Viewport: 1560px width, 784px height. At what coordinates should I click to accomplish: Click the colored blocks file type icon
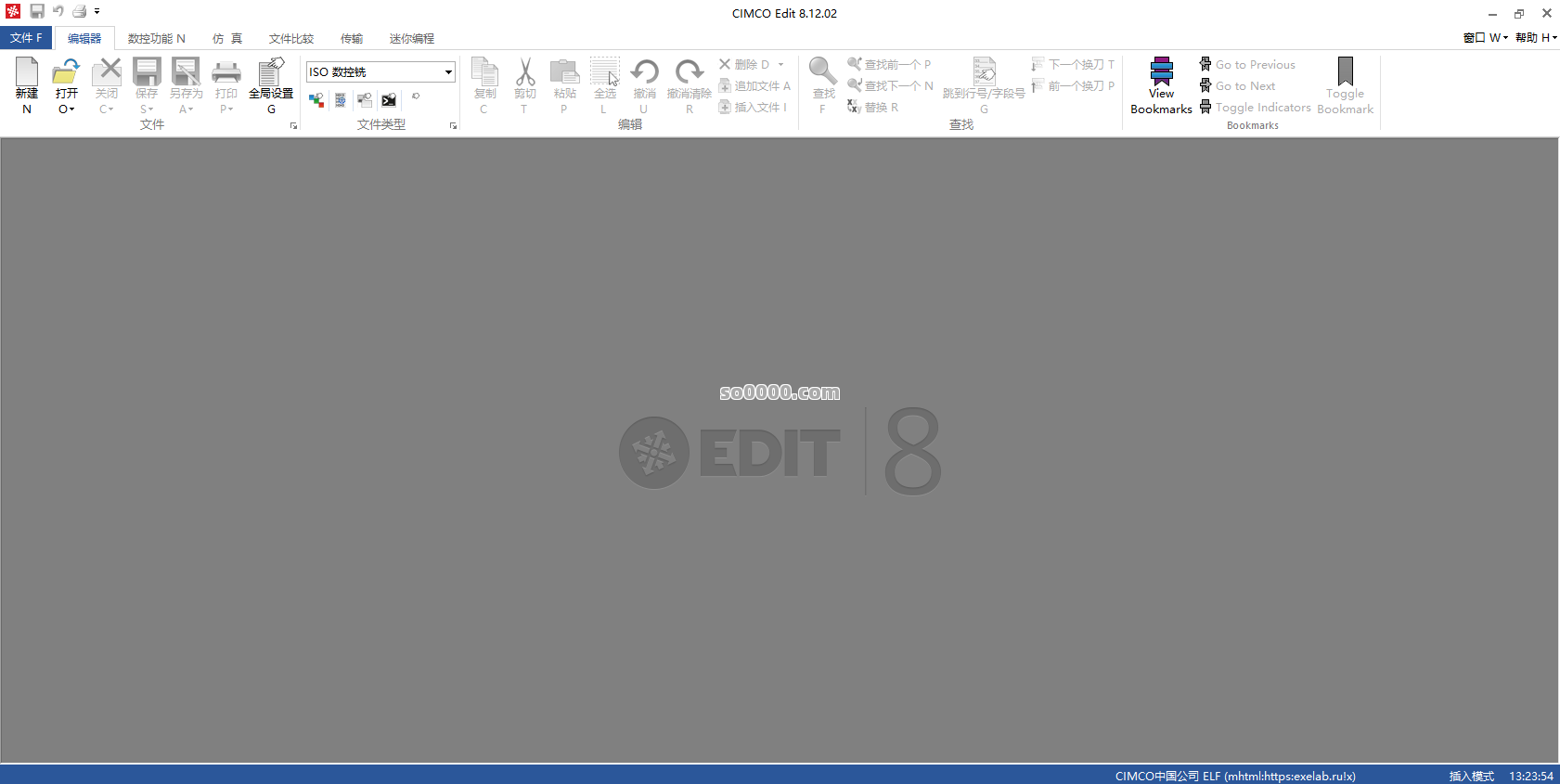click(316, 99)
